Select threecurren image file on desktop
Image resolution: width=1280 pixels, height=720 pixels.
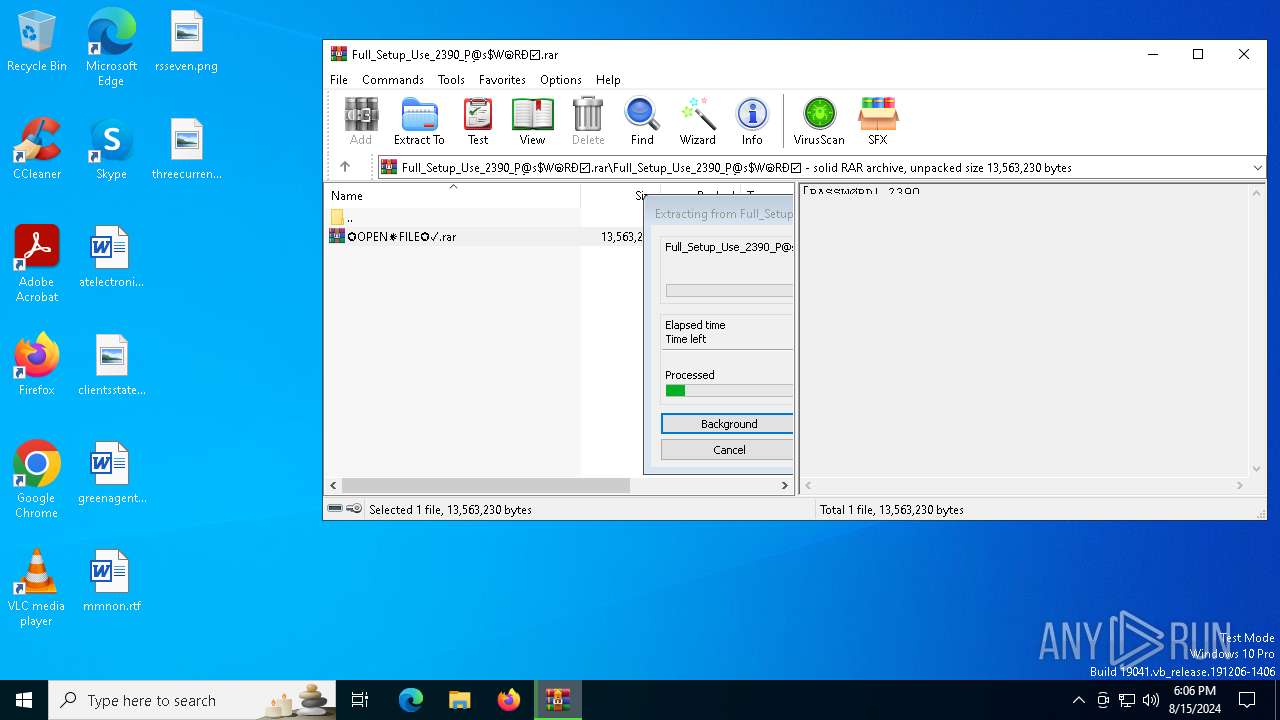pyautogui.click(x=186, y=149)
